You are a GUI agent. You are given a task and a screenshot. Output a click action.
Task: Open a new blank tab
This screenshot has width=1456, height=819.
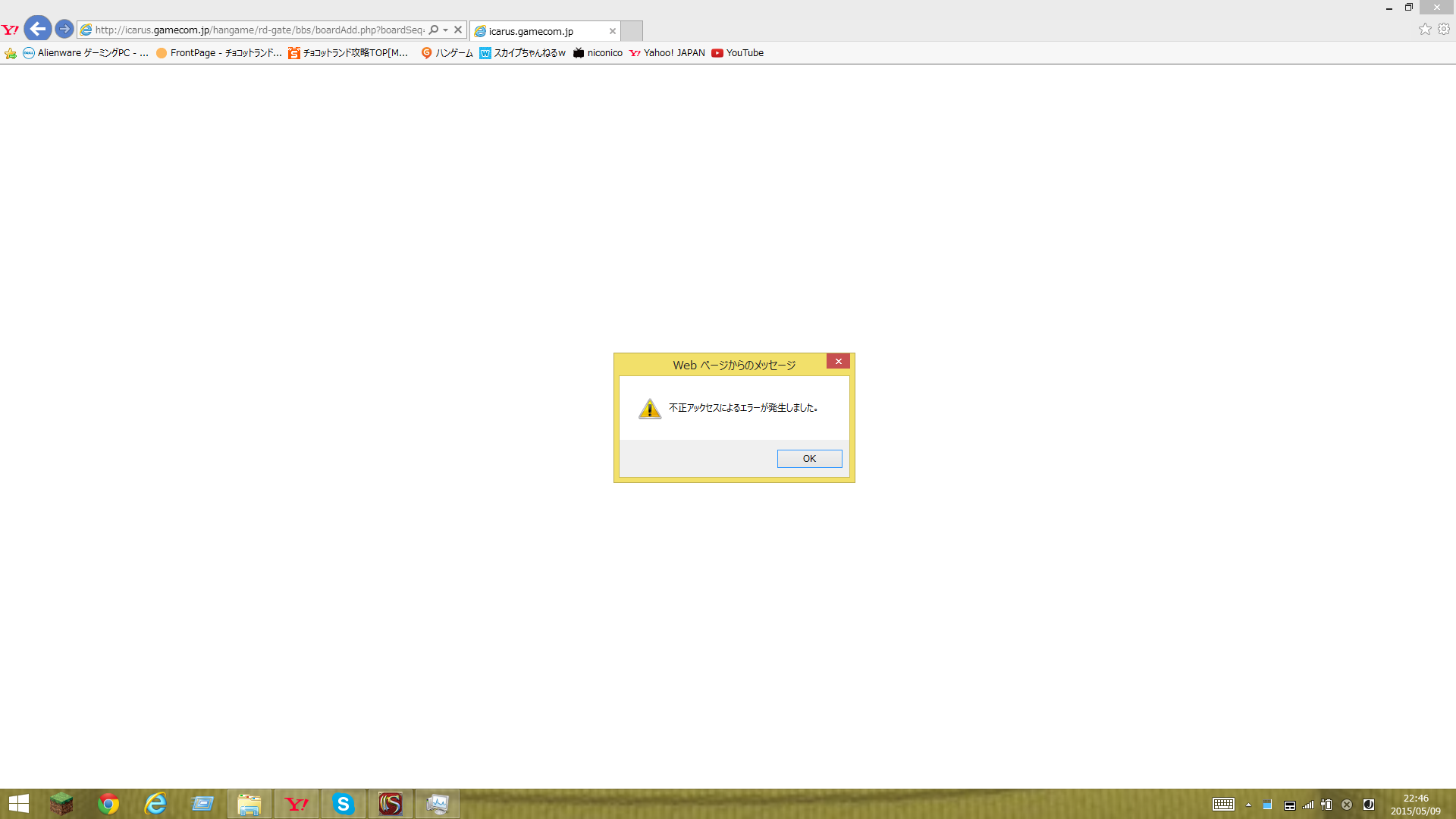[x=632, y=31]
